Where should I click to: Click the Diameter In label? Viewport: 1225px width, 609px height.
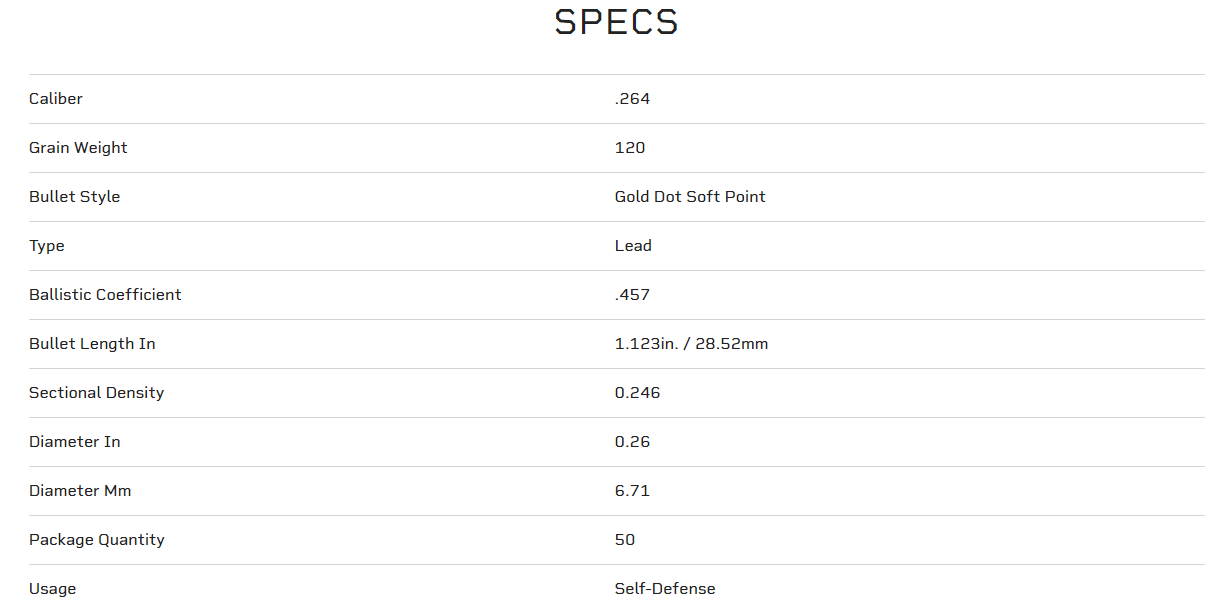click(x=74, y=442)
